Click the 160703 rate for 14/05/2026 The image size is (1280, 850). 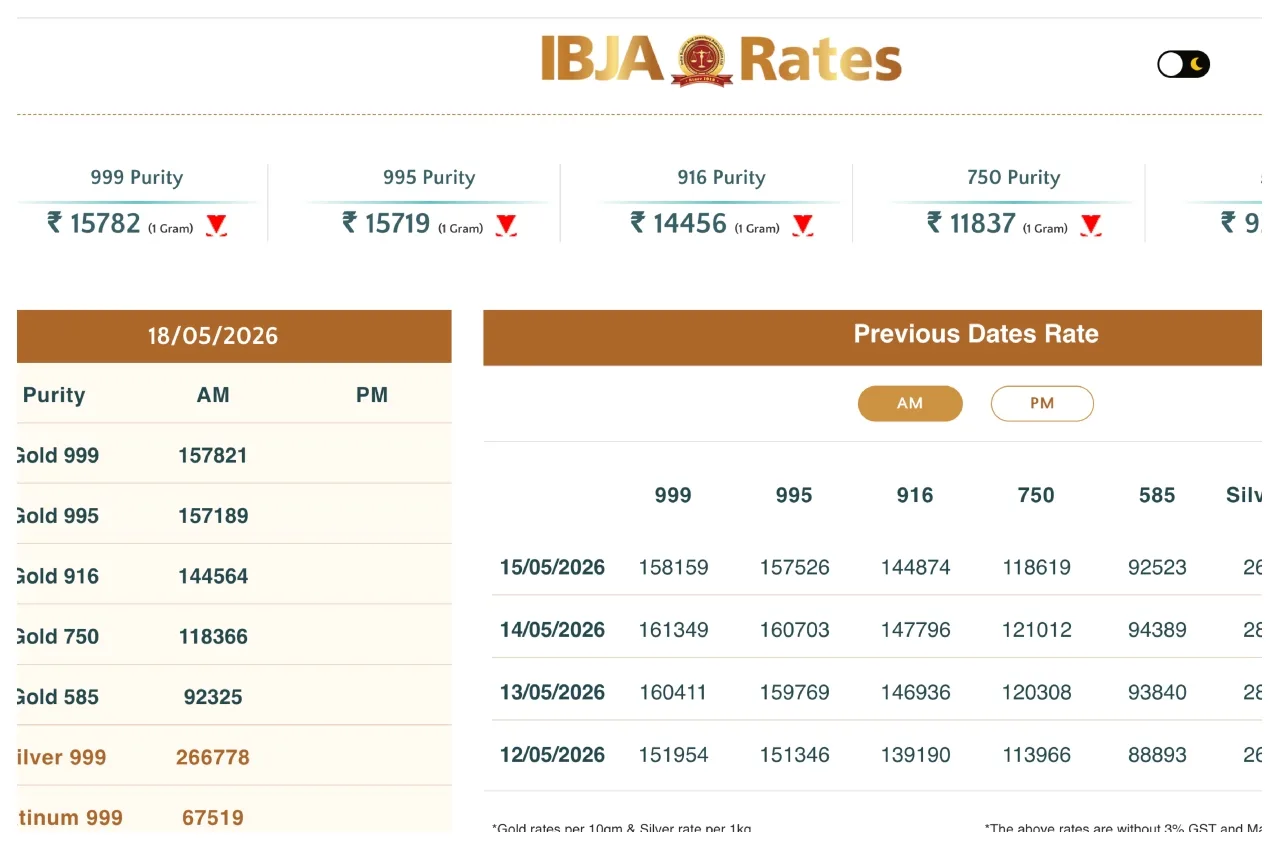point(795,630)
